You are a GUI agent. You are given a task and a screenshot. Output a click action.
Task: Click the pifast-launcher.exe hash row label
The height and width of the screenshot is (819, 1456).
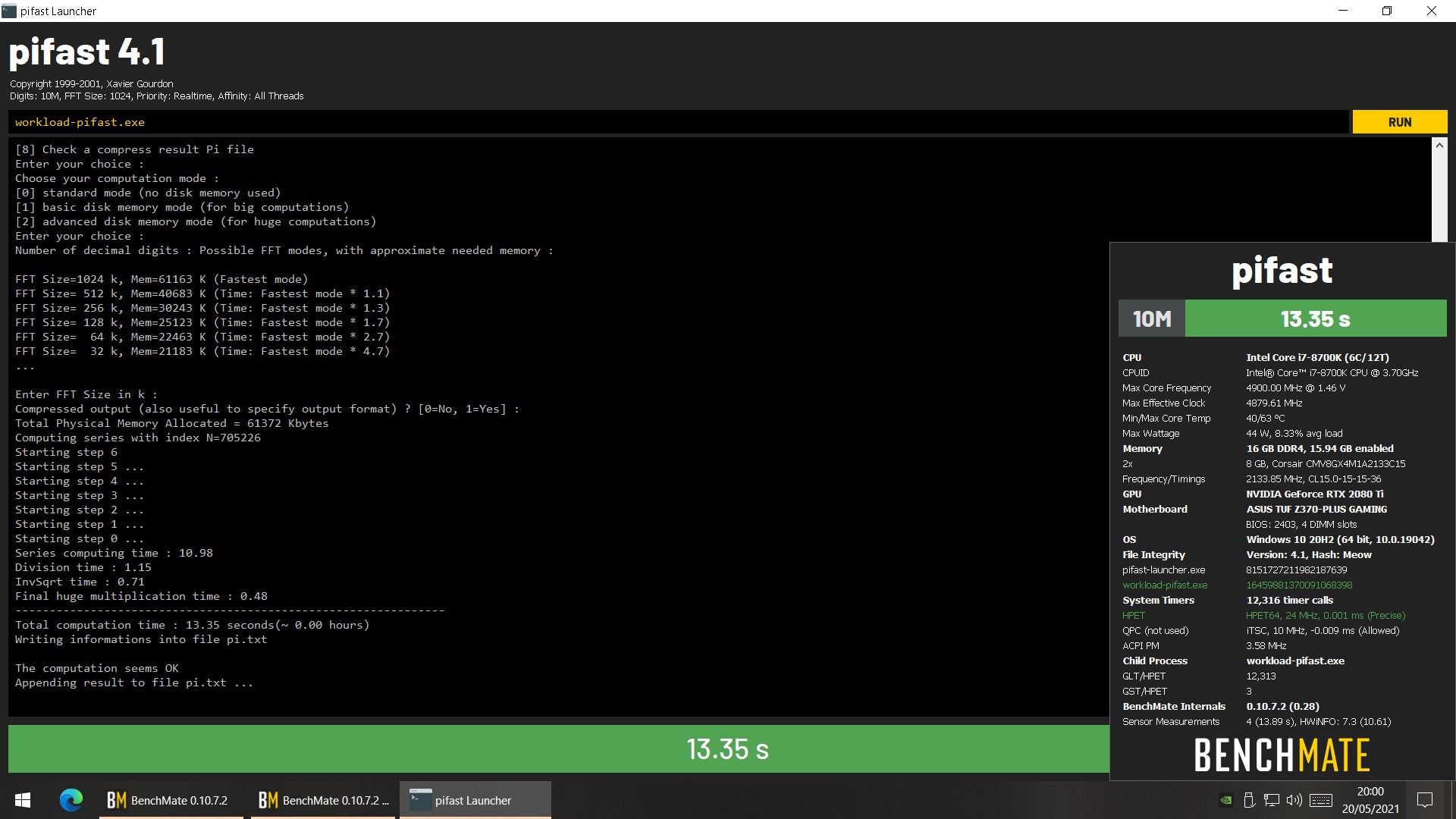[x=1163, y=570]
